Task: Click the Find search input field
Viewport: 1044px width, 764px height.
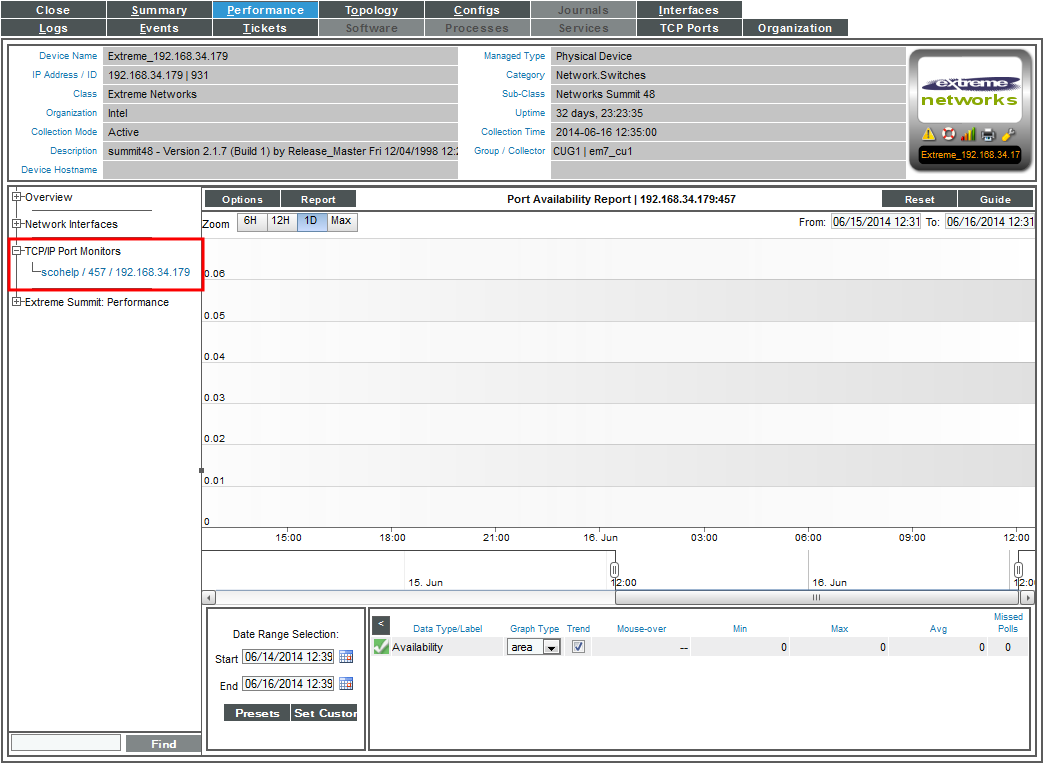Action: pos(65,743)
